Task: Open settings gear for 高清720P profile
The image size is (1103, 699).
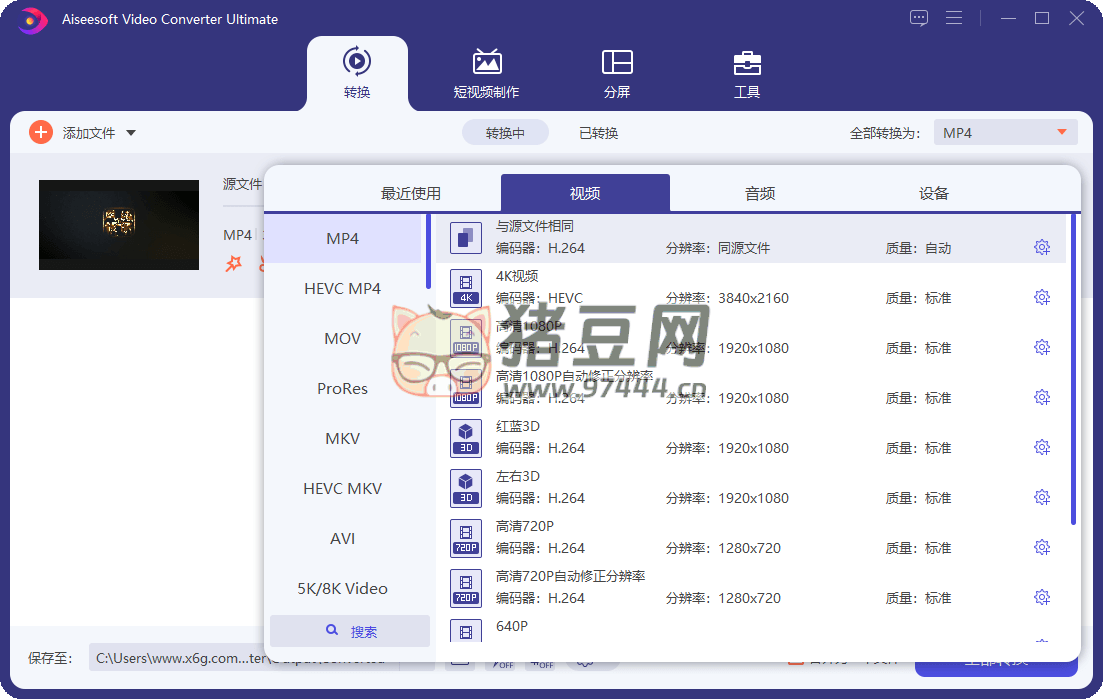Action: coord(1041,547)
